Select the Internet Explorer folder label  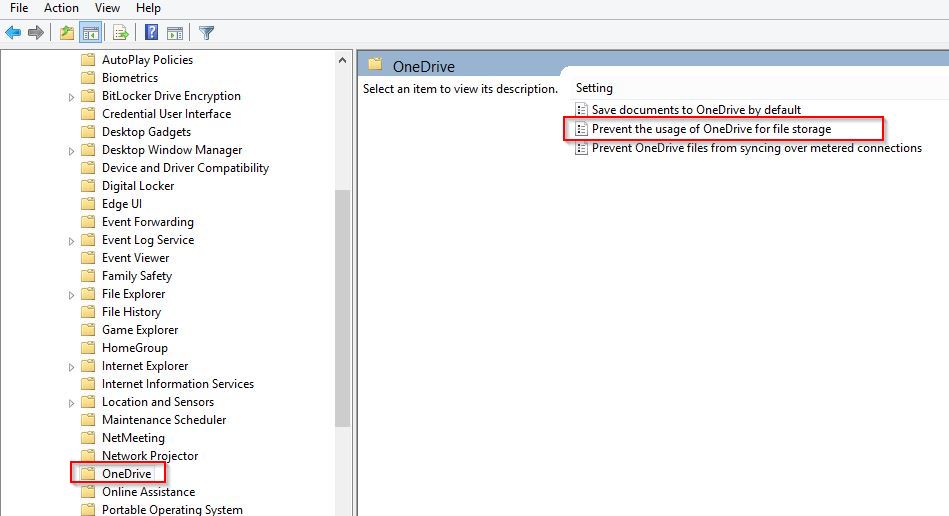pos(145,366)
